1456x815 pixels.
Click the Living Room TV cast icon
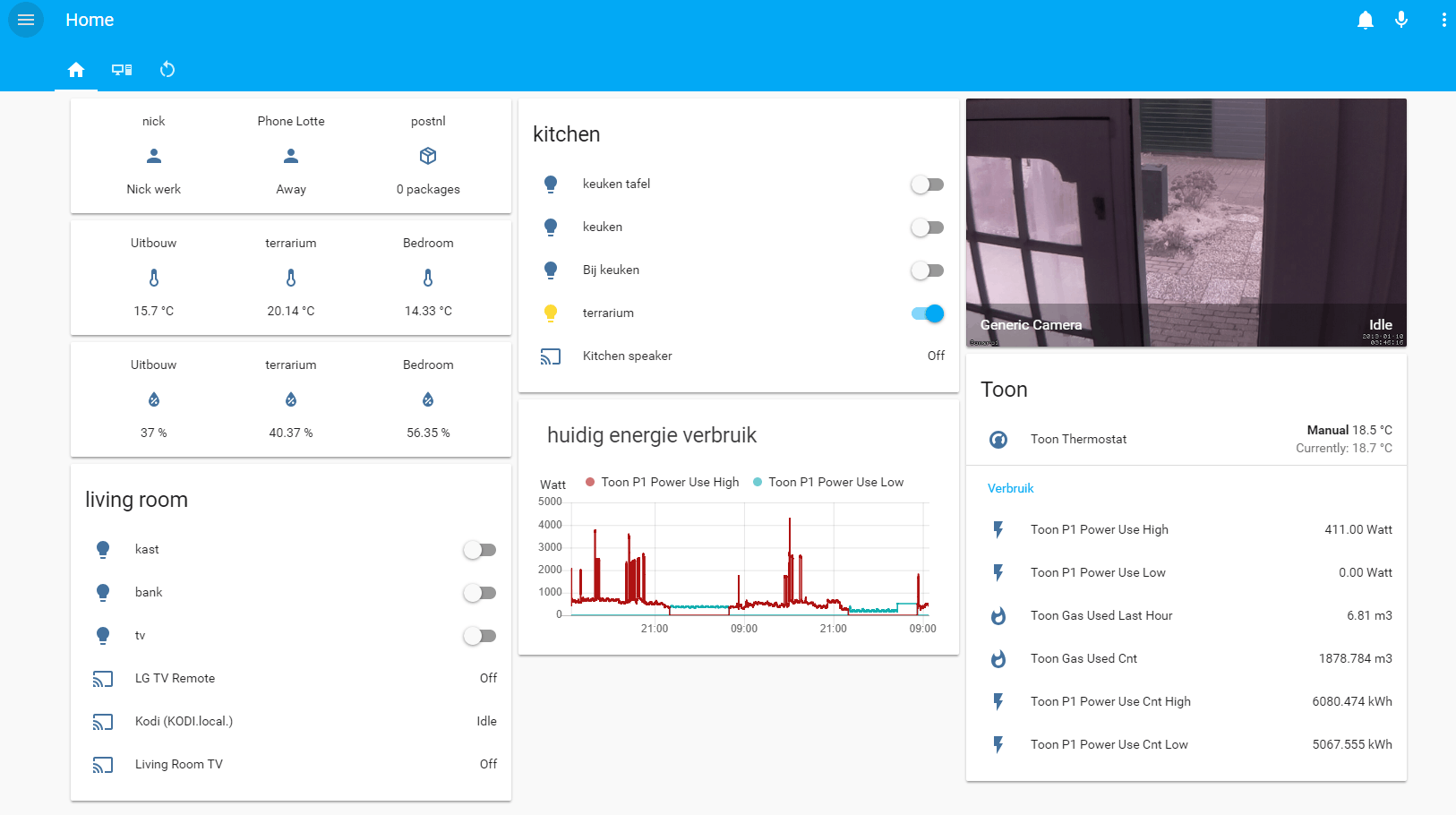(x=103, y=765)
